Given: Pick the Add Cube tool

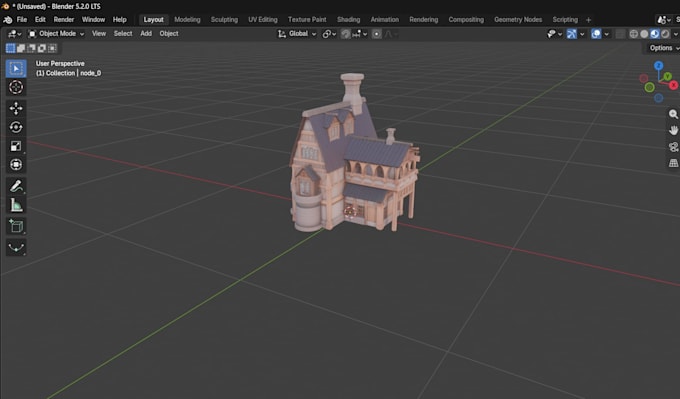Looking at the screenshot, I should (16, 226).
